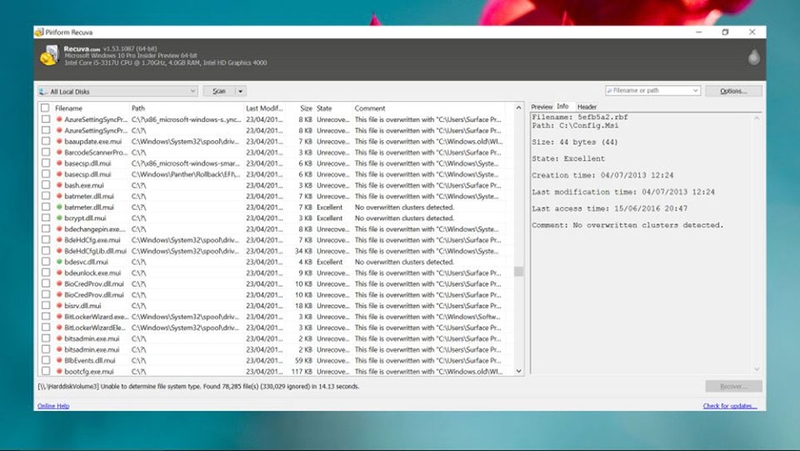Click the red status dot for baaupdate.exe.mui
Image resolution: width=800 pixels, height=451 pixels.
(x=59, y=141)
